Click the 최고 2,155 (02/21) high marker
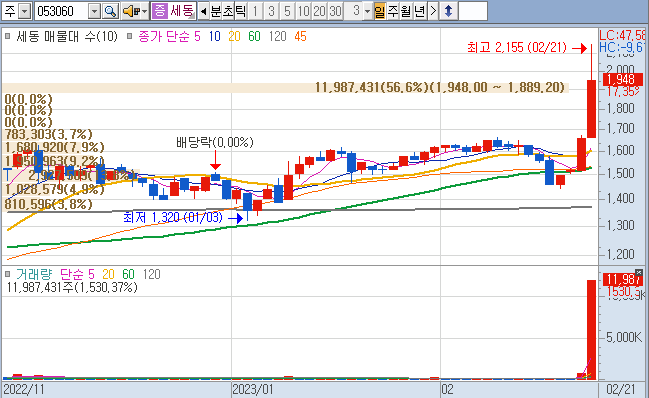Image resolution: width=649 pixels, height=398 pixels. [517, 47]
